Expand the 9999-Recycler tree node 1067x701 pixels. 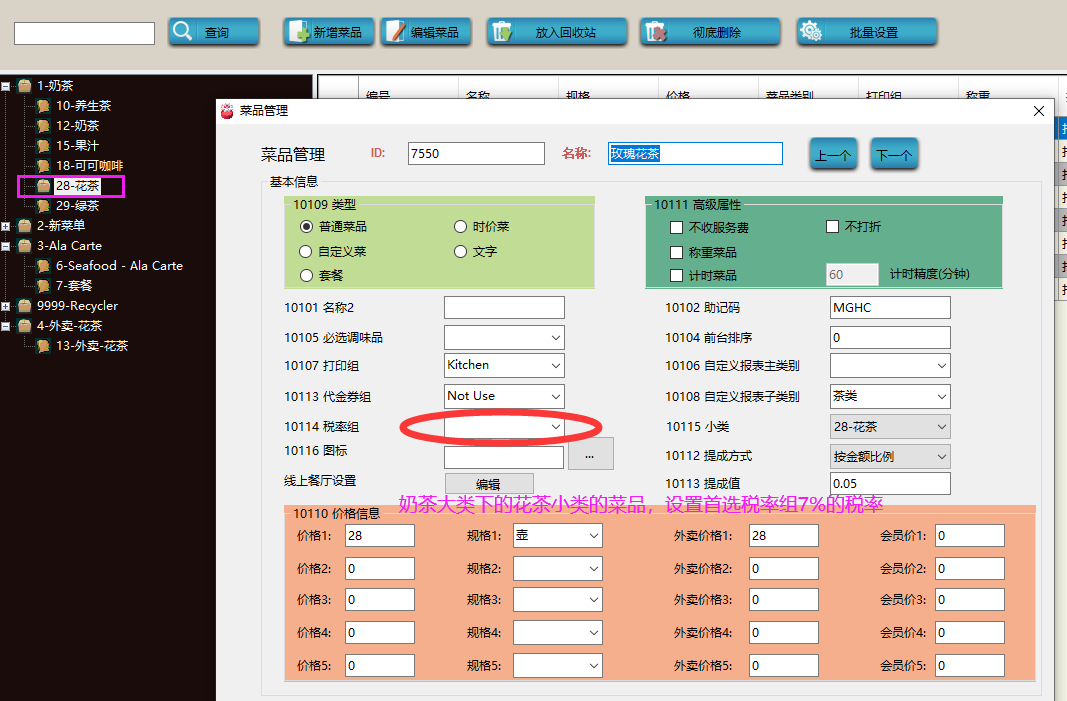pos(5,306)
